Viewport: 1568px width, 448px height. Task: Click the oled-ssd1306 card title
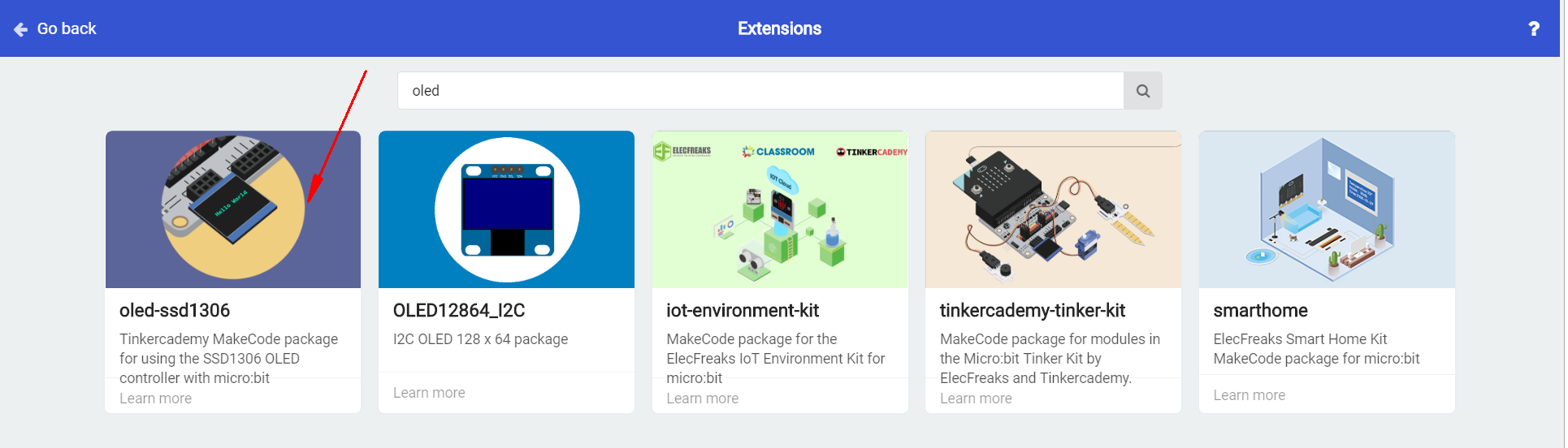(x=175, y=311)
